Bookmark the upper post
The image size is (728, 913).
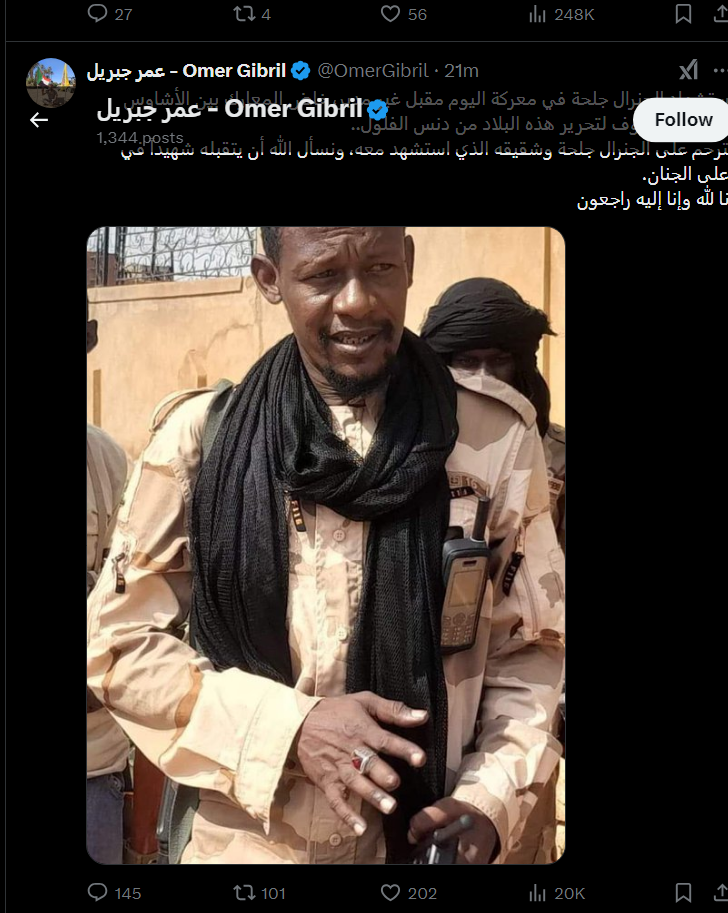tap(683, 14)
